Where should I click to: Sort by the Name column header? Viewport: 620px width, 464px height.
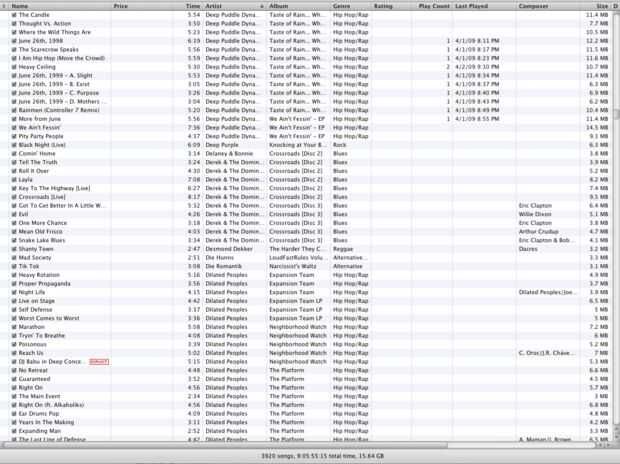click(59, 6)
